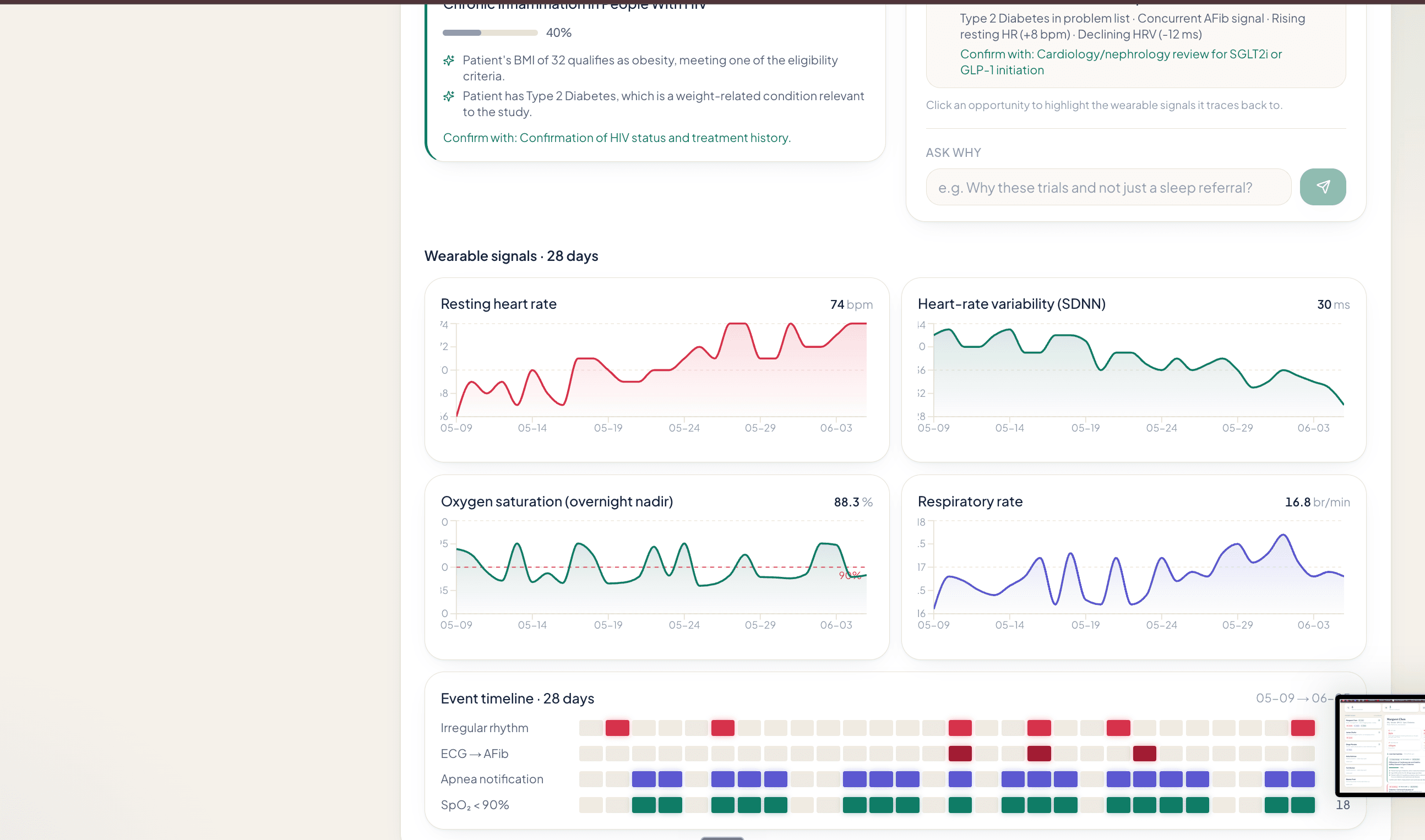Click the 40% match progress bar
Screen dimensions: 1425x840
pos(489,33)
